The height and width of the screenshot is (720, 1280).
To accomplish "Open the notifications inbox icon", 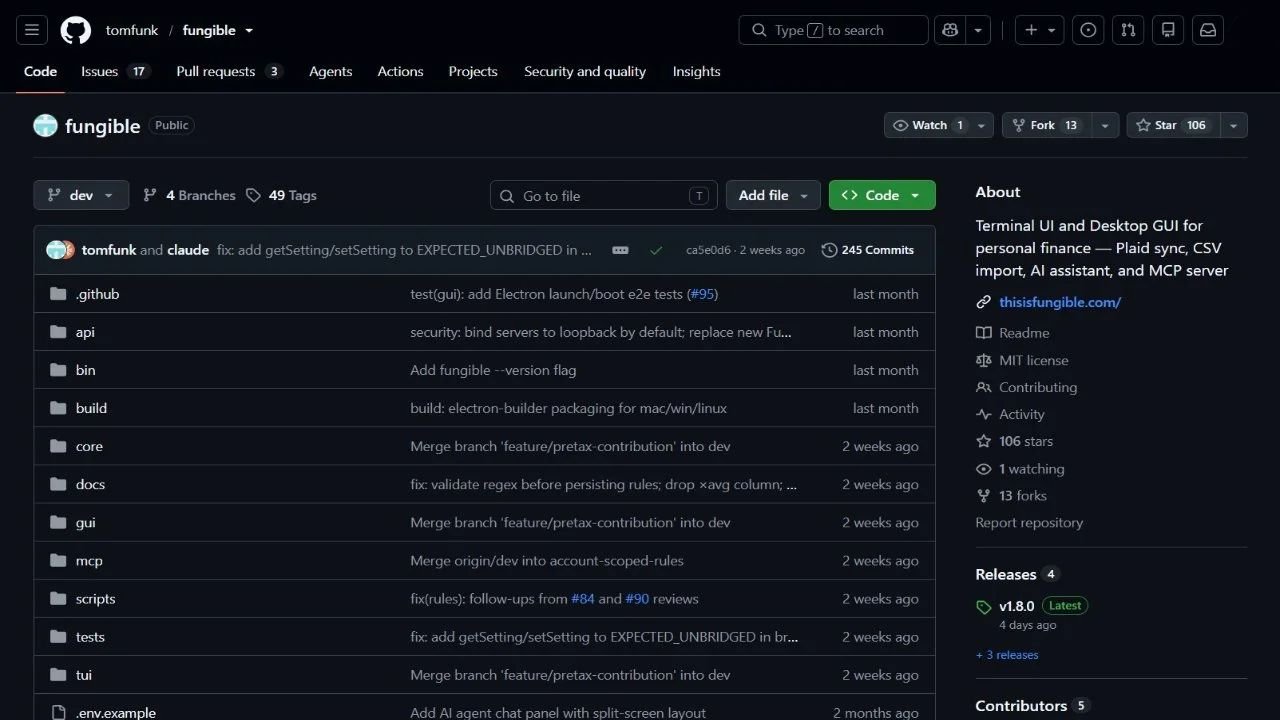I will pyautogui.click(x=1208, y=30).
